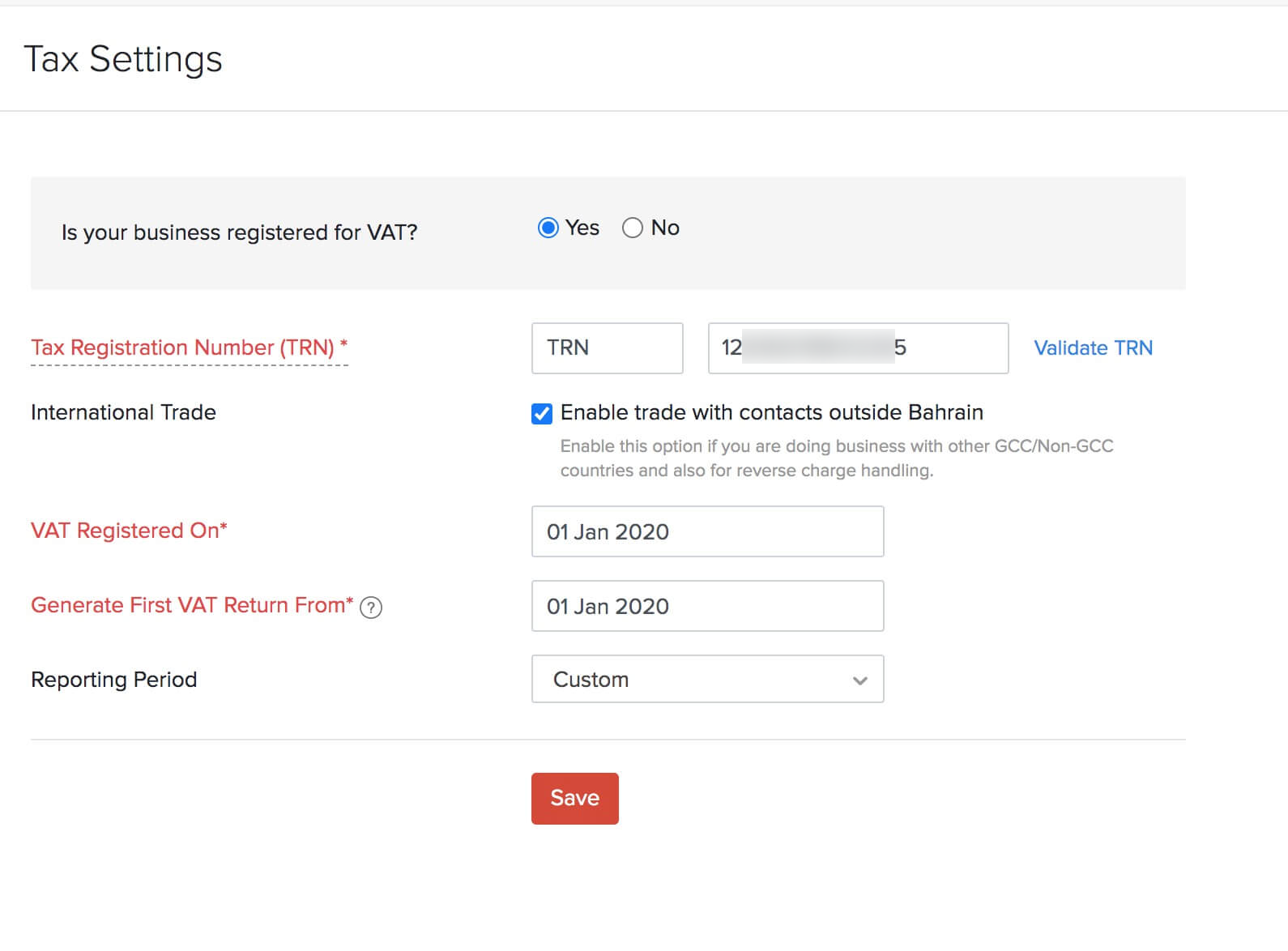
Task: Open the Reporting Period Custom dropdown
Action: pyautogui.click(x=706, y=679)
